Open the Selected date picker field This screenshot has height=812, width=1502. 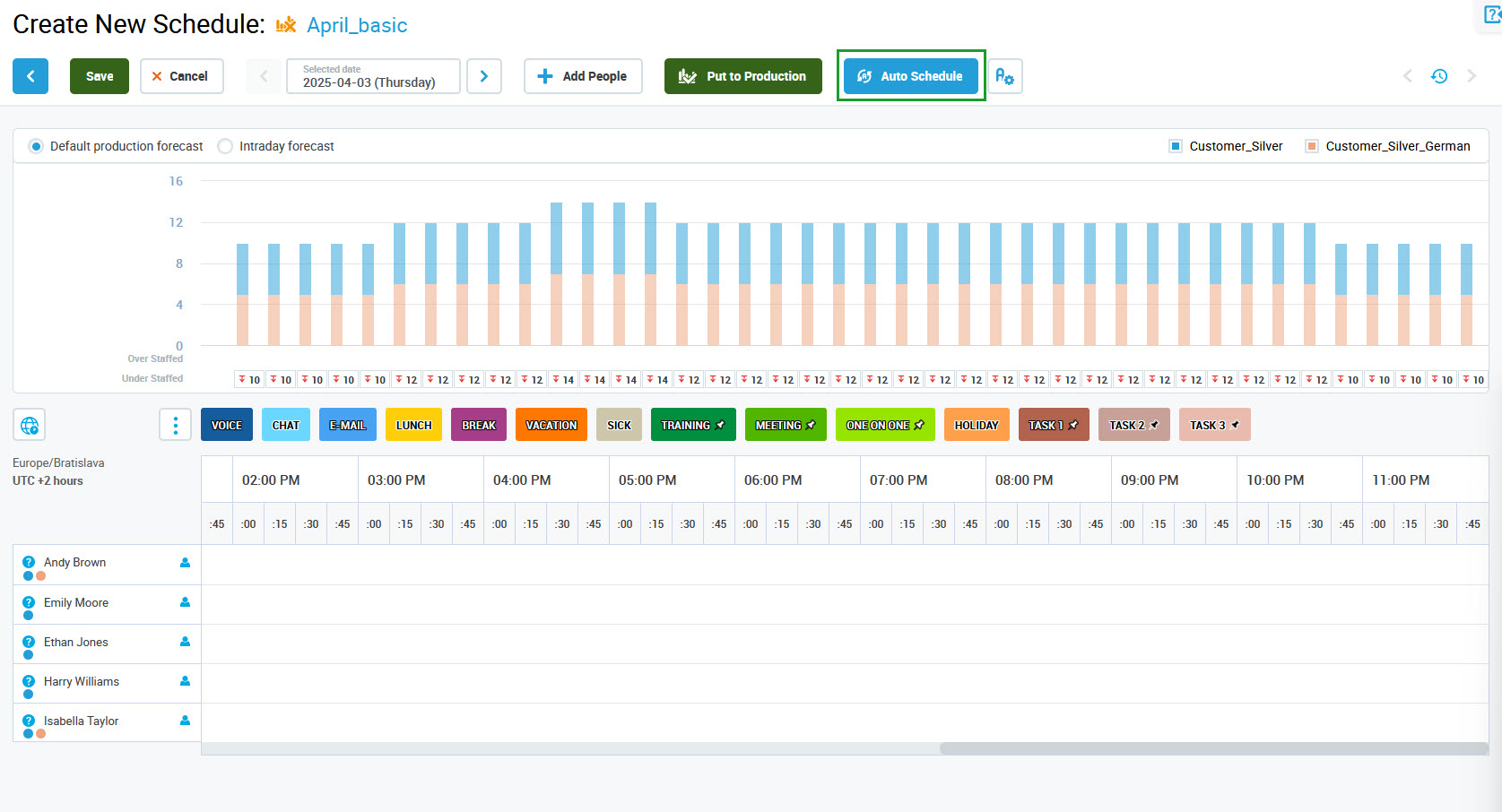click(373, 76)
